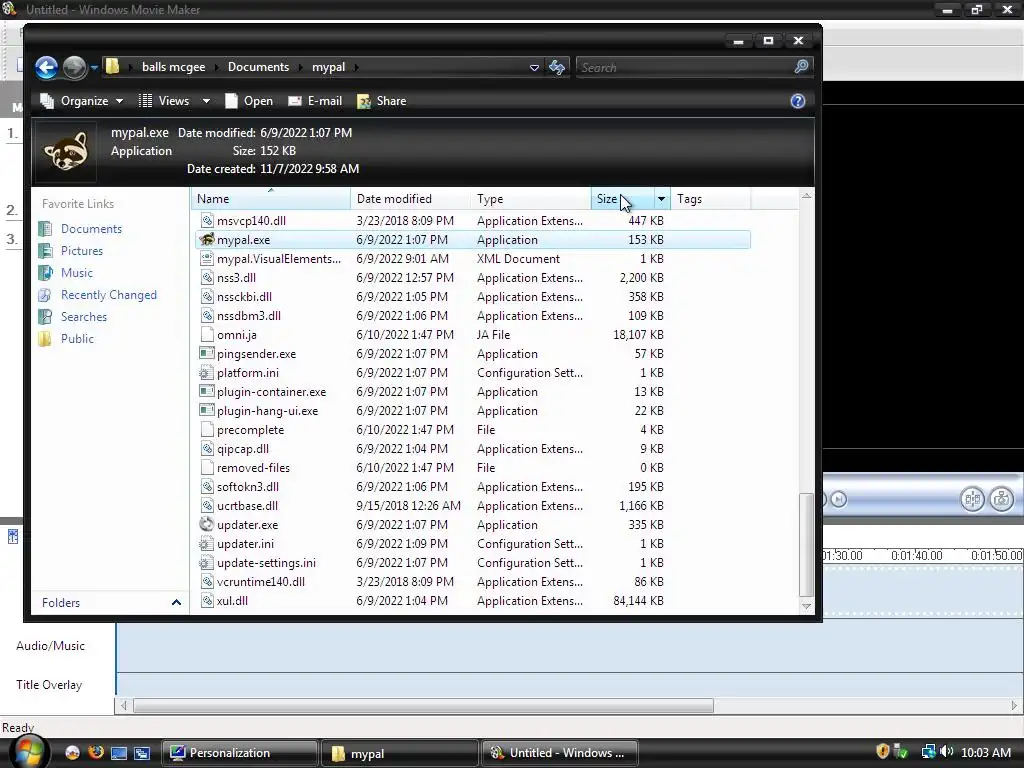Click the search magnifier icon

tap(801, 67)
